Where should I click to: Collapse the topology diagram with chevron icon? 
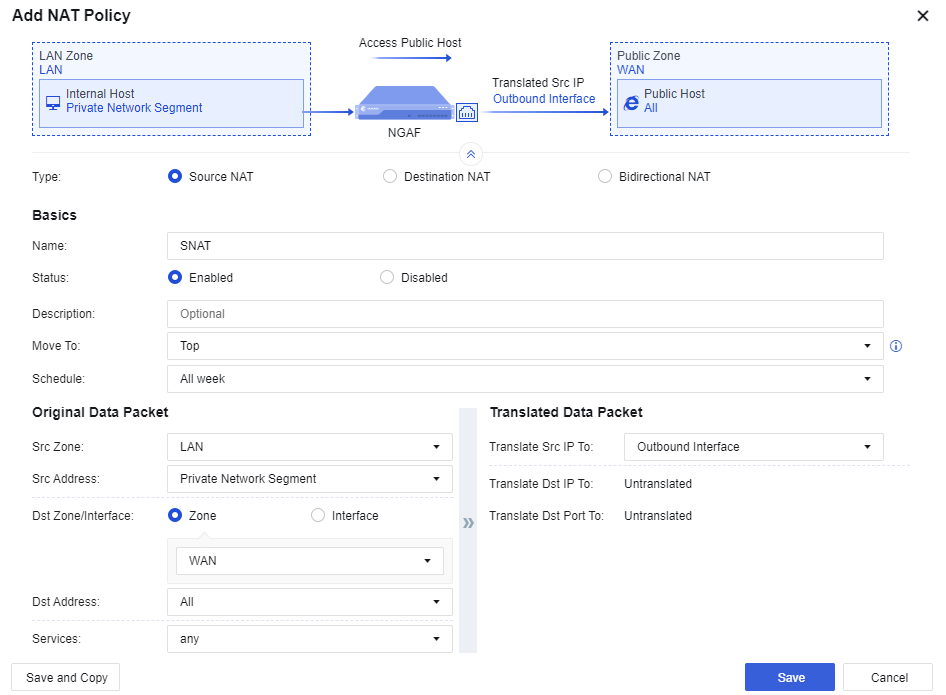pos(471,153)
